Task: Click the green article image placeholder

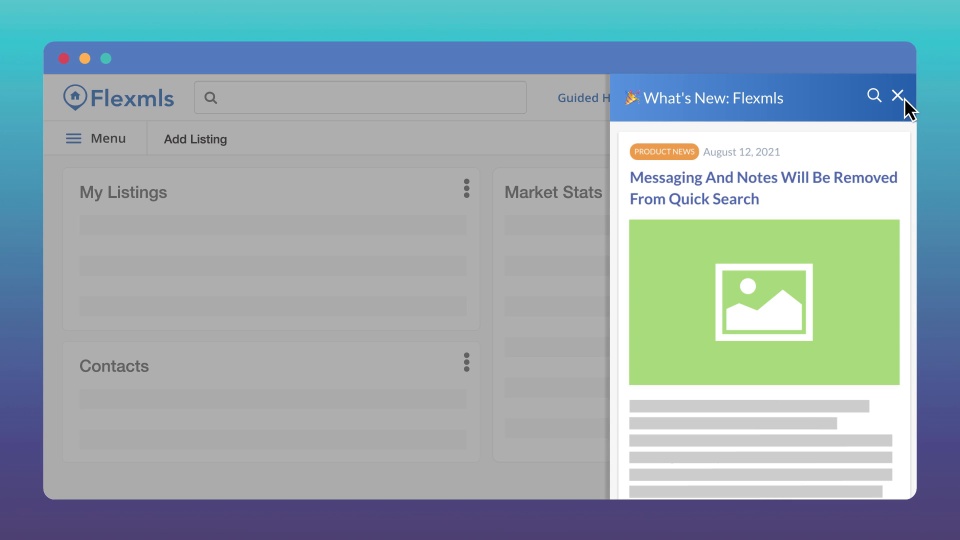Action: click(764, 302)
